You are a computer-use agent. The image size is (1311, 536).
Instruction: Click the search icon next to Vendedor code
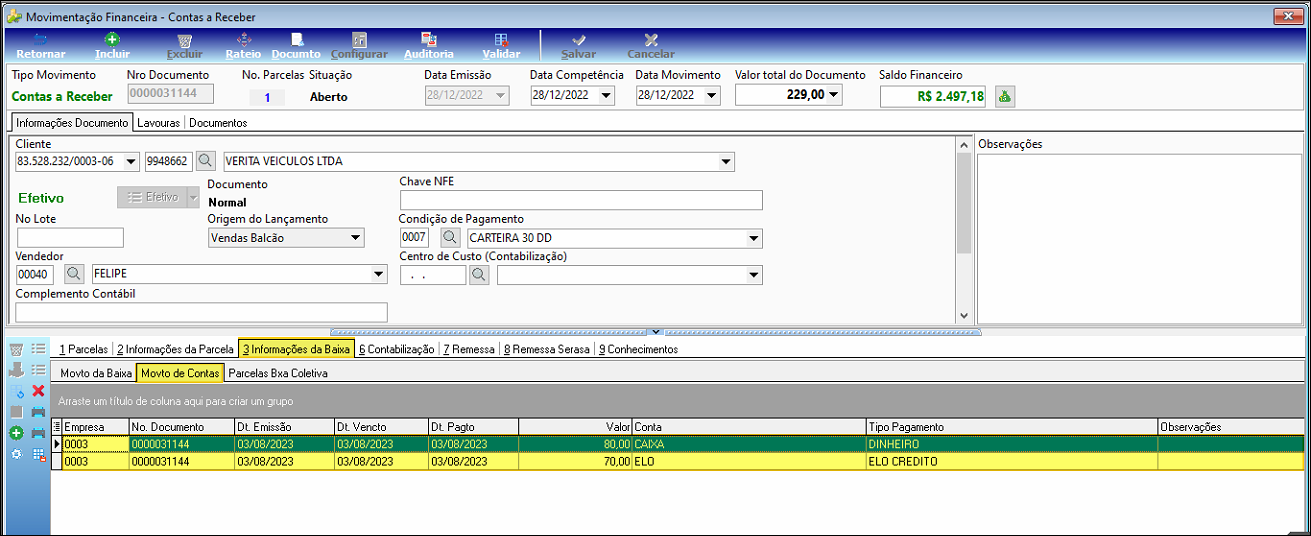74,274
